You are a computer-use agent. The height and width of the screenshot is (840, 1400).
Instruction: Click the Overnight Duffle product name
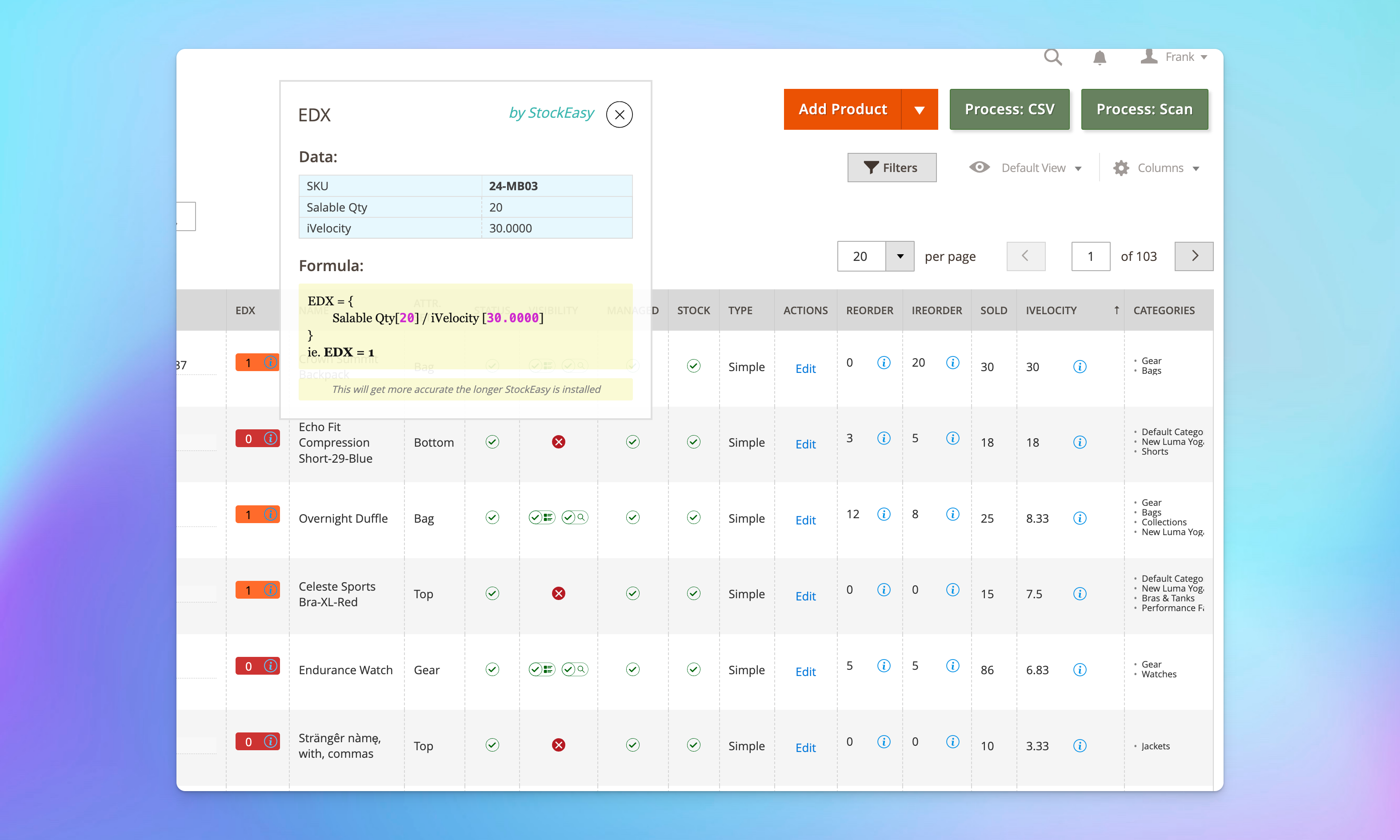click(x=343, y=519)
